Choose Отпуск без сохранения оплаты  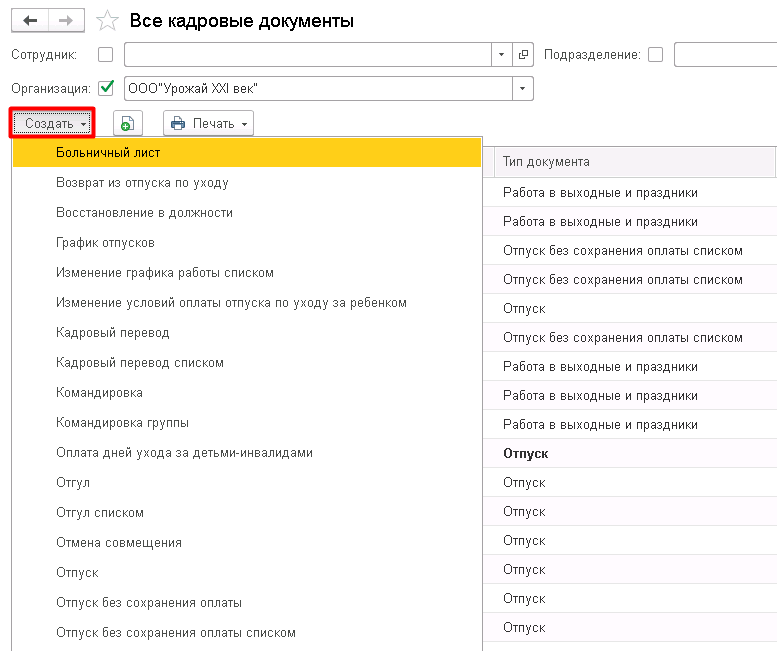247,602
